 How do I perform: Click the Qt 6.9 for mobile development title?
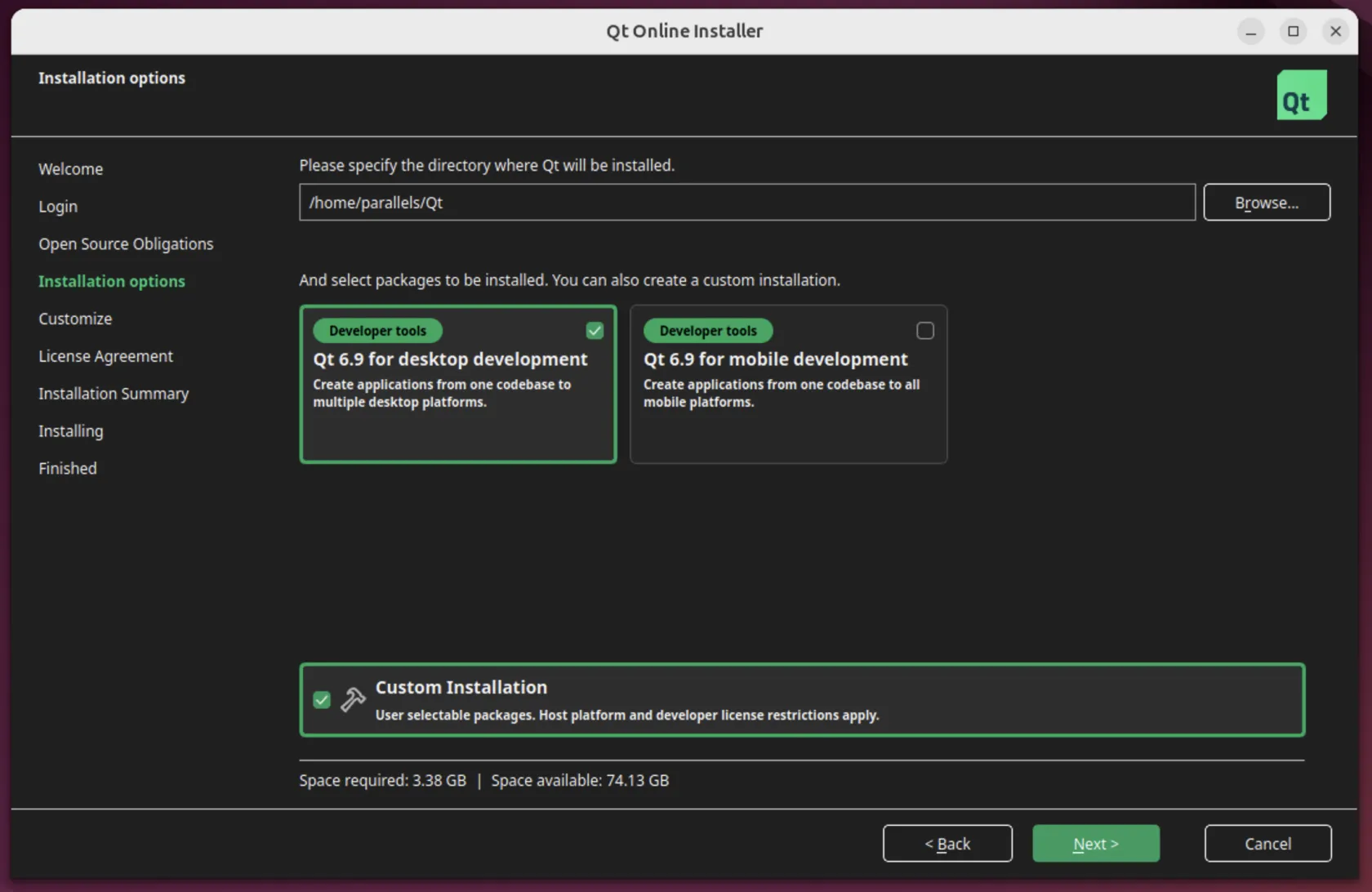coord(775,359)
